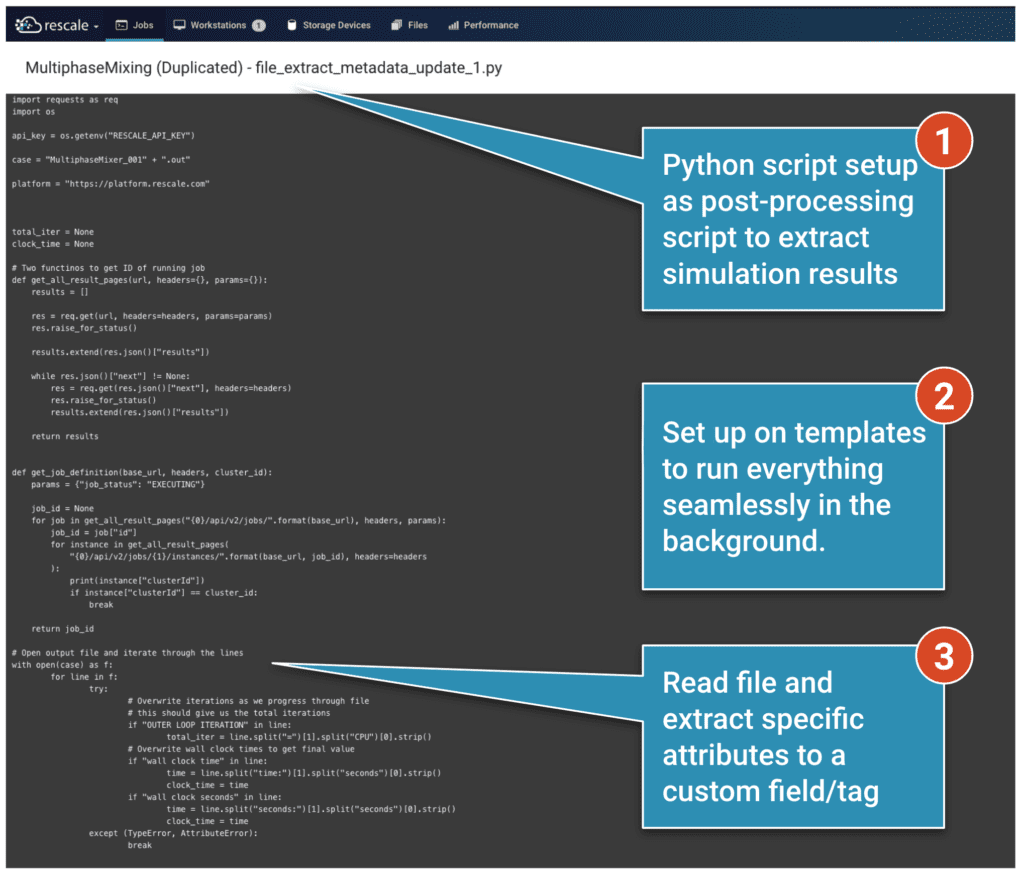Click the 'if "wall clock seconds"' line

[204, 798]
